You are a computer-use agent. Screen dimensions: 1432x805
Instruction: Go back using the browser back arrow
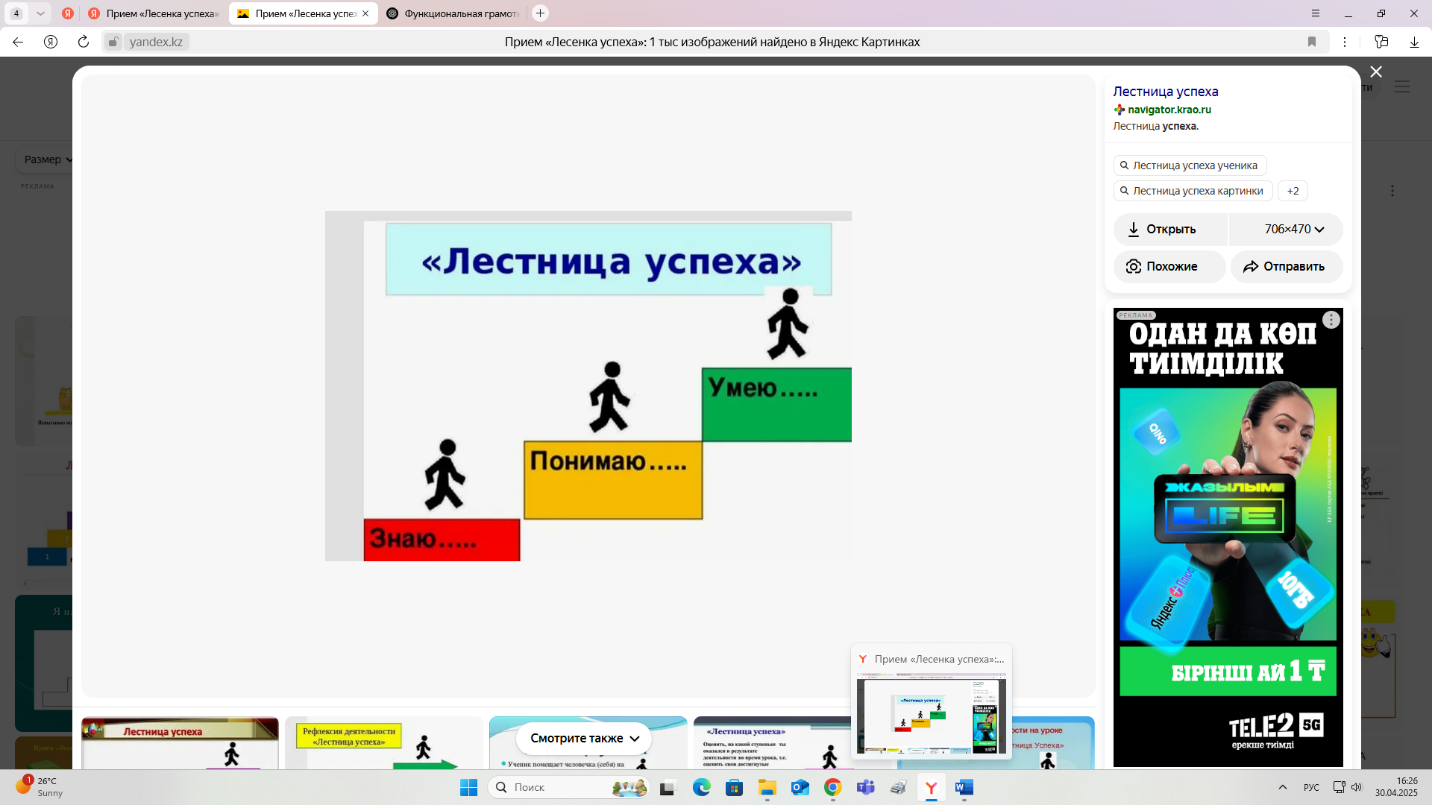tap(17, 42)
